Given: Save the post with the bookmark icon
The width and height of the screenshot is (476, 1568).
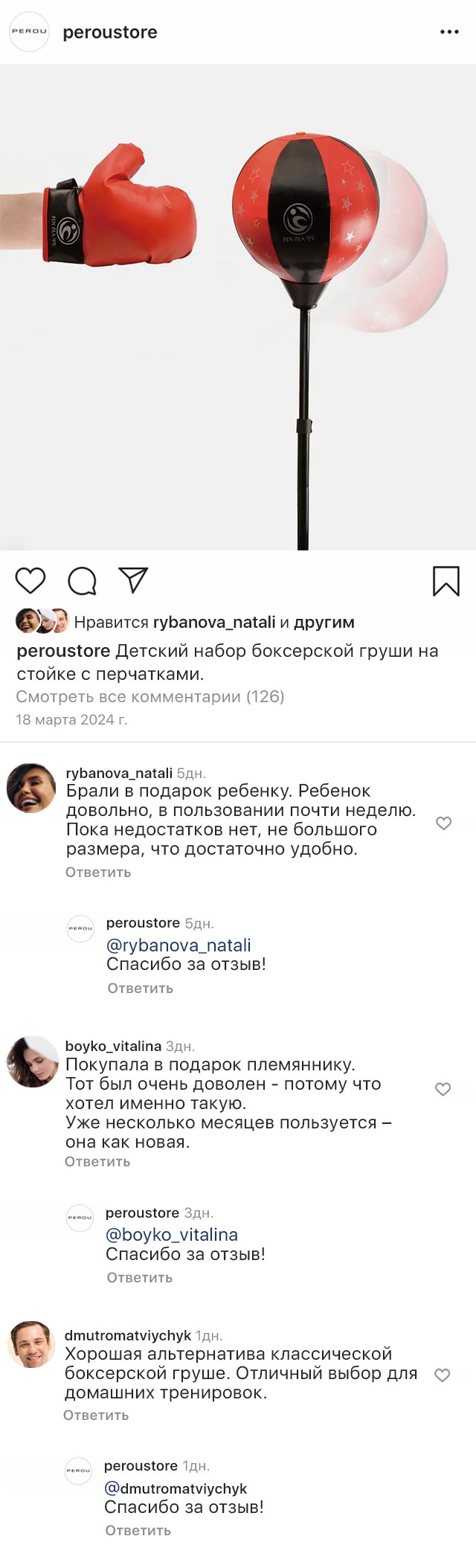Looking at the screenshot, I should point(446,581).
